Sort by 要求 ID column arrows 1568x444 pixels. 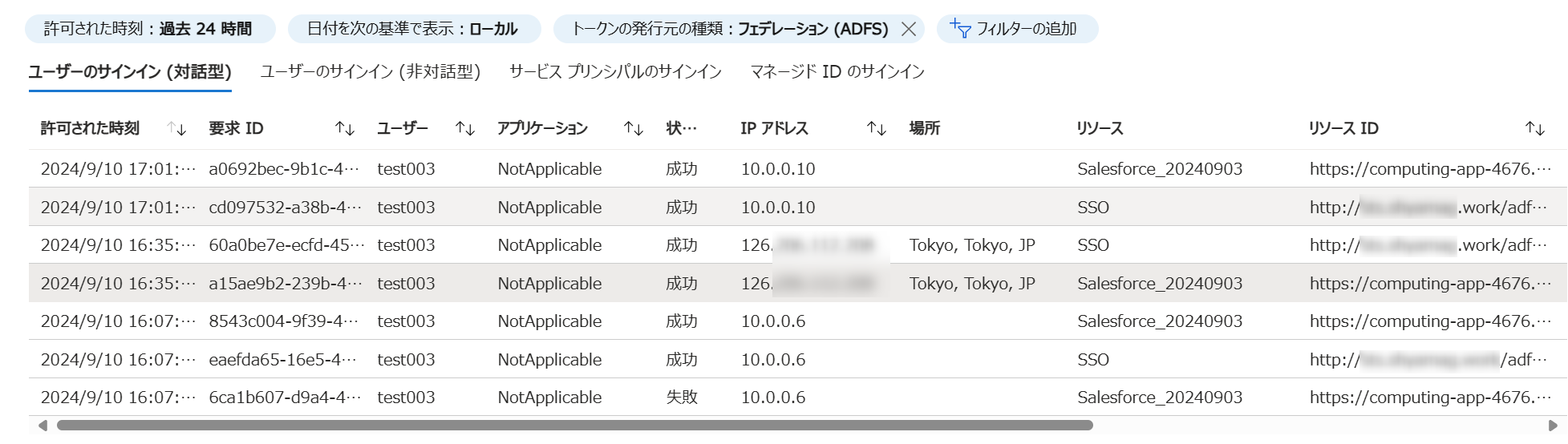345,128
